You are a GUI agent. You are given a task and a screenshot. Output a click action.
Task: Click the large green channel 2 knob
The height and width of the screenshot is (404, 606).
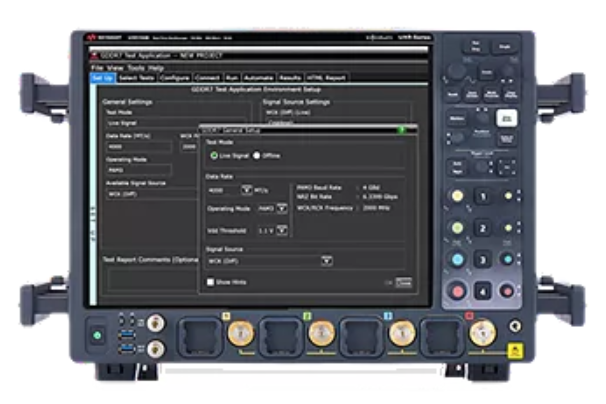pyautogui.click(x=458, y=228)
